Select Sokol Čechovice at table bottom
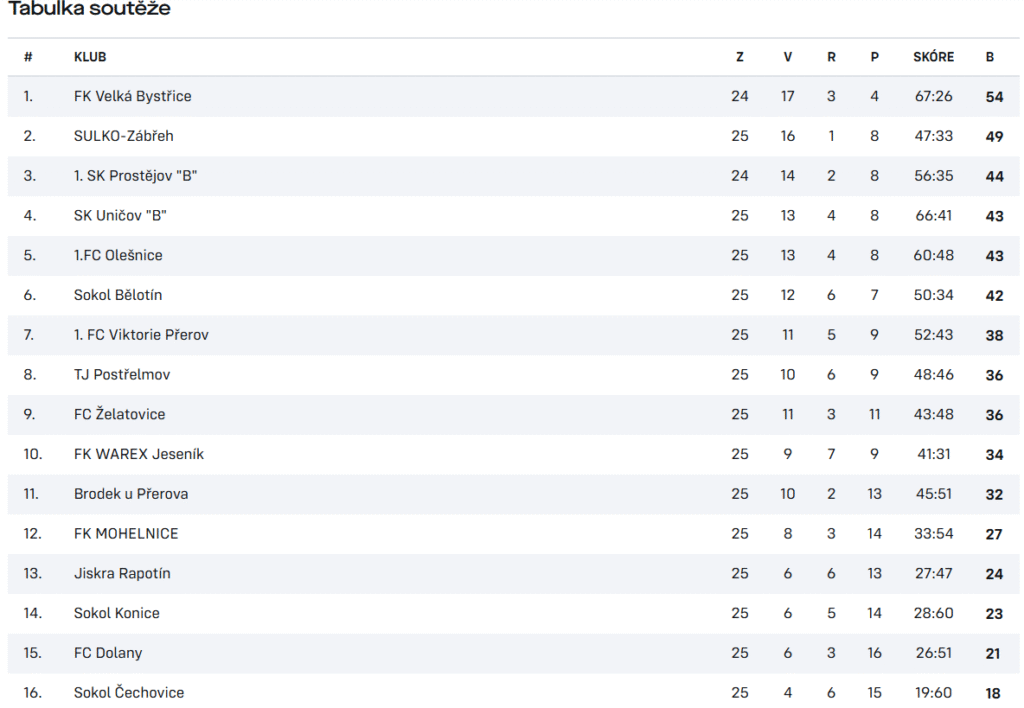This screenshot has width=1024, height=708. [129, 692]
